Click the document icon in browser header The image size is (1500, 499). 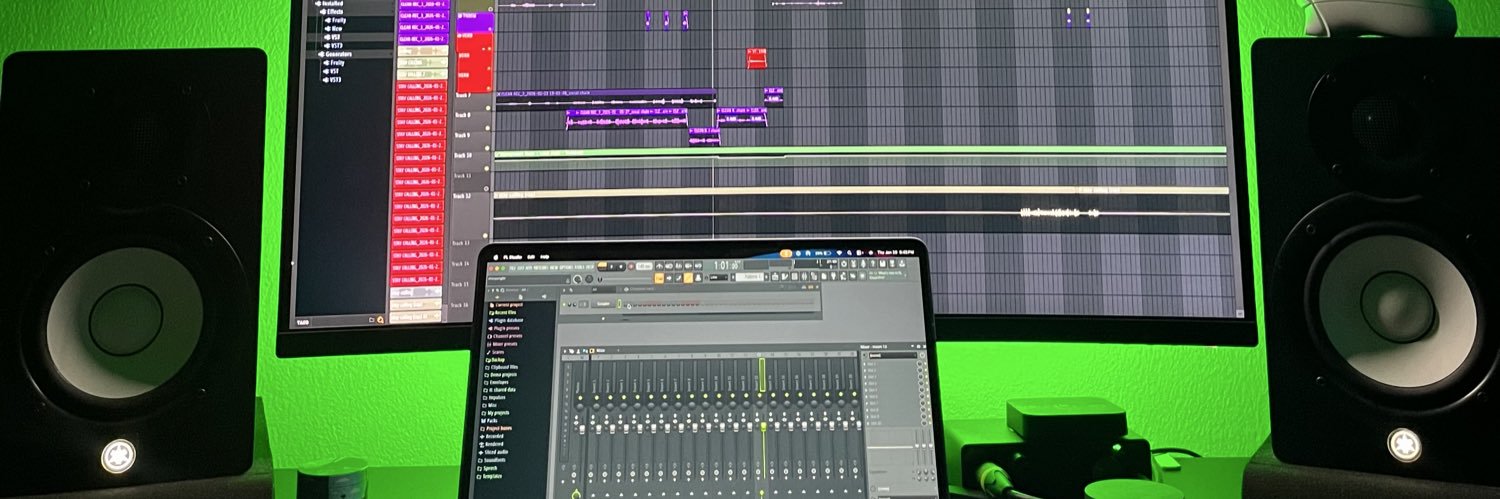pos(520,296)
